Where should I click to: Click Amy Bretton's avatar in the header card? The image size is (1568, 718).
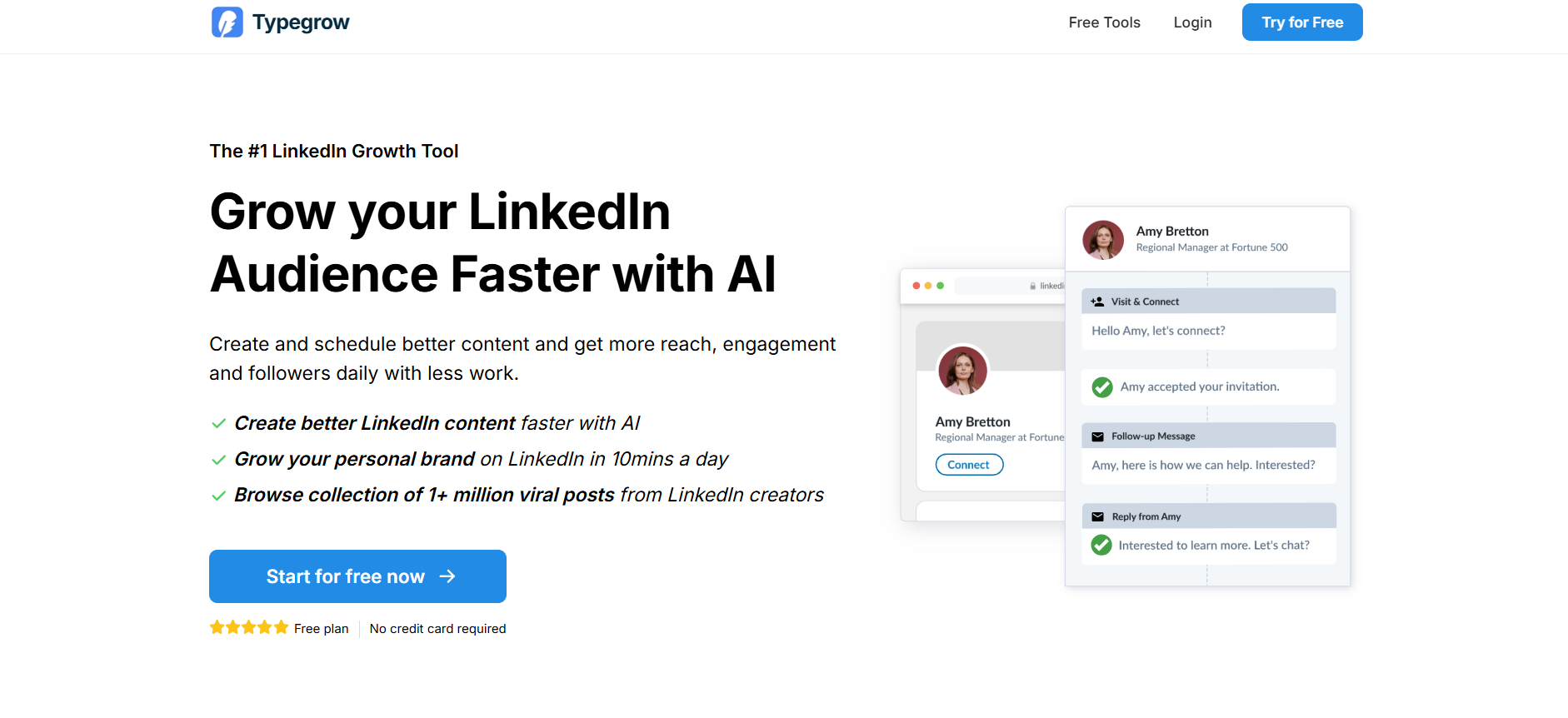(x=1103, y=240)
